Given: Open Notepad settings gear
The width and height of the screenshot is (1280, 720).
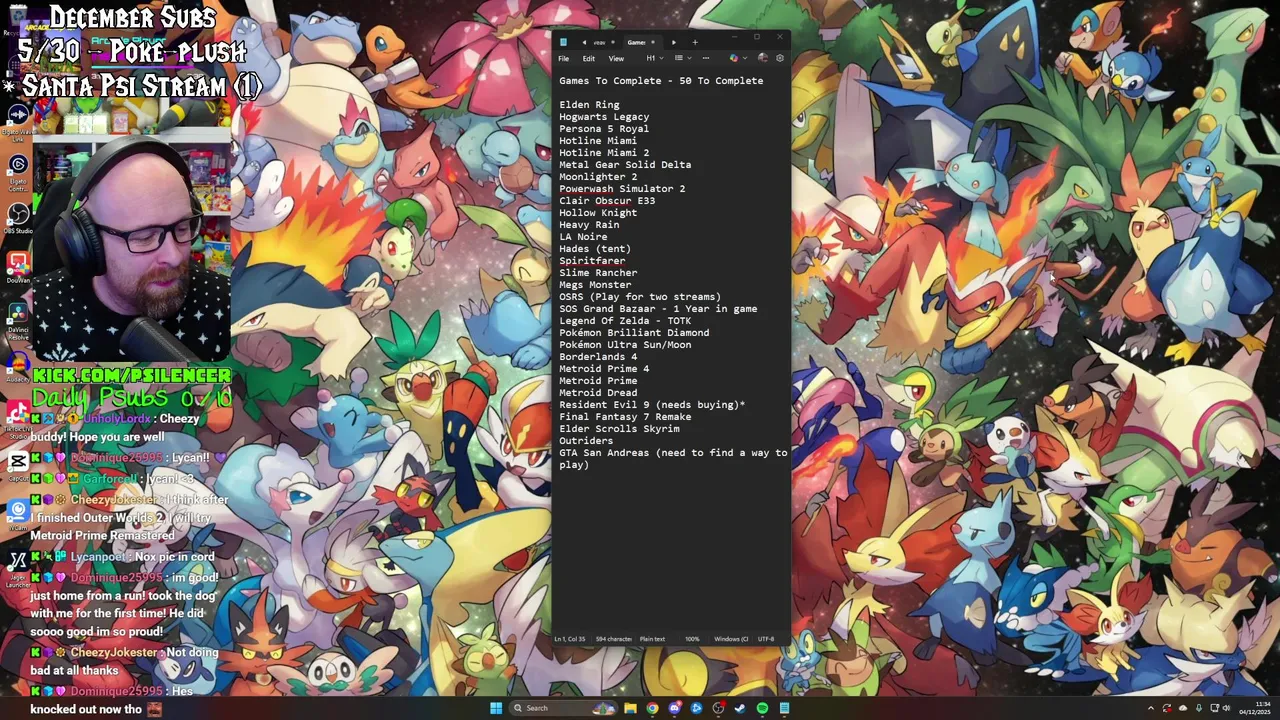Looking at the screenshot, I should (x=780, y=58).
